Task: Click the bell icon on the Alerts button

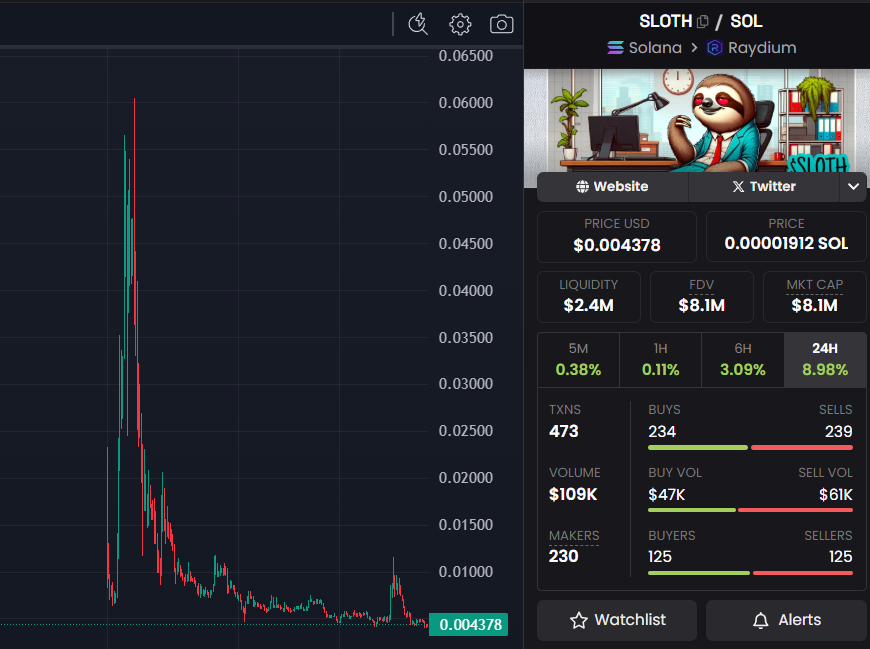Action: 762,620
